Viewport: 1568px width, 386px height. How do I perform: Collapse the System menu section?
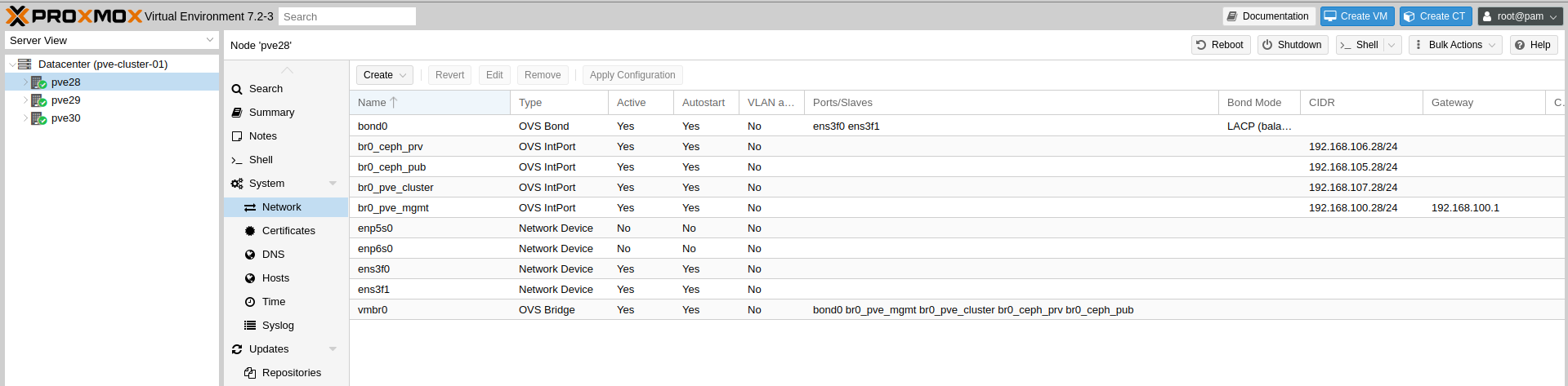[x=333, y=184]
